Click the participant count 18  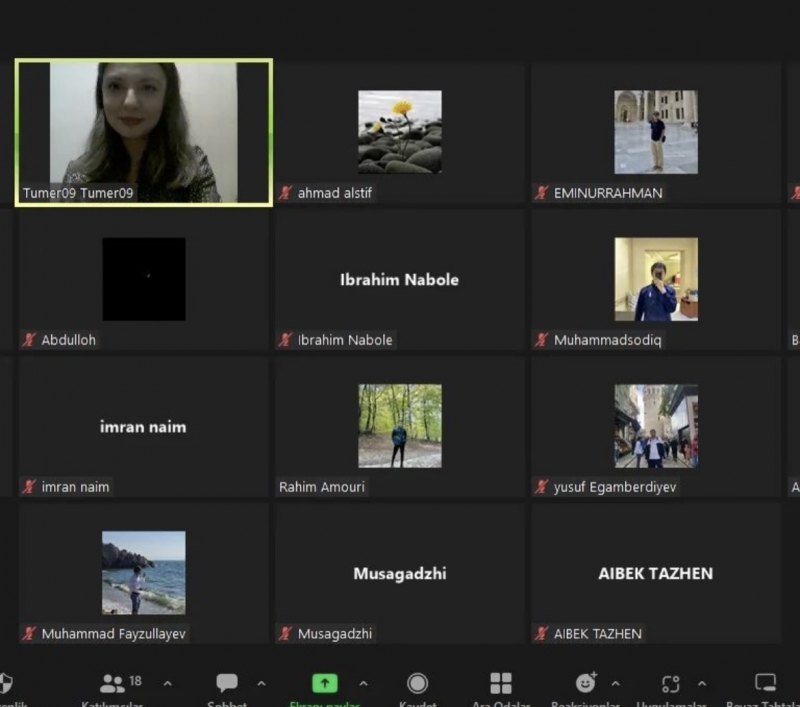135,680
